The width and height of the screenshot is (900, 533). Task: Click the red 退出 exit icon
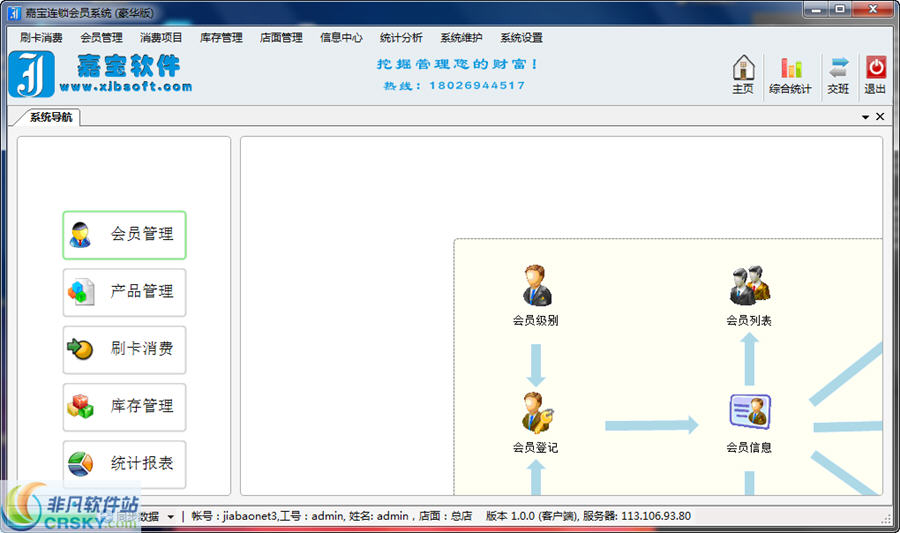(875, 74)
